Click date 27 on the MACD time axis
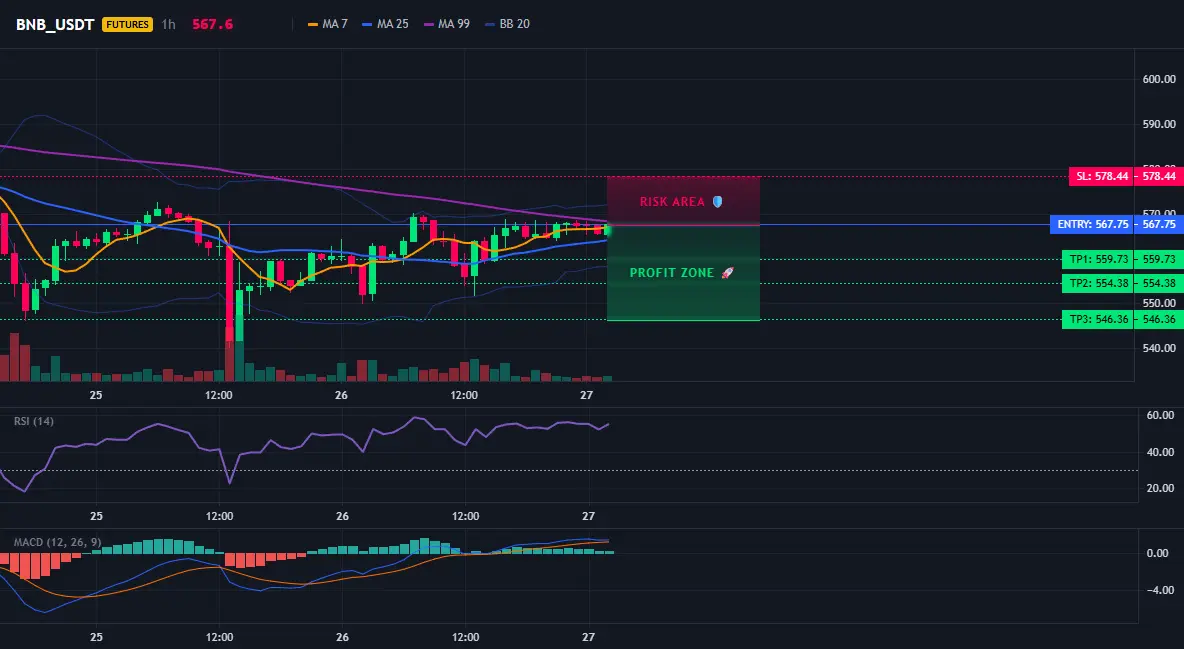This screenshot has height=649, width=1184. 588,637
